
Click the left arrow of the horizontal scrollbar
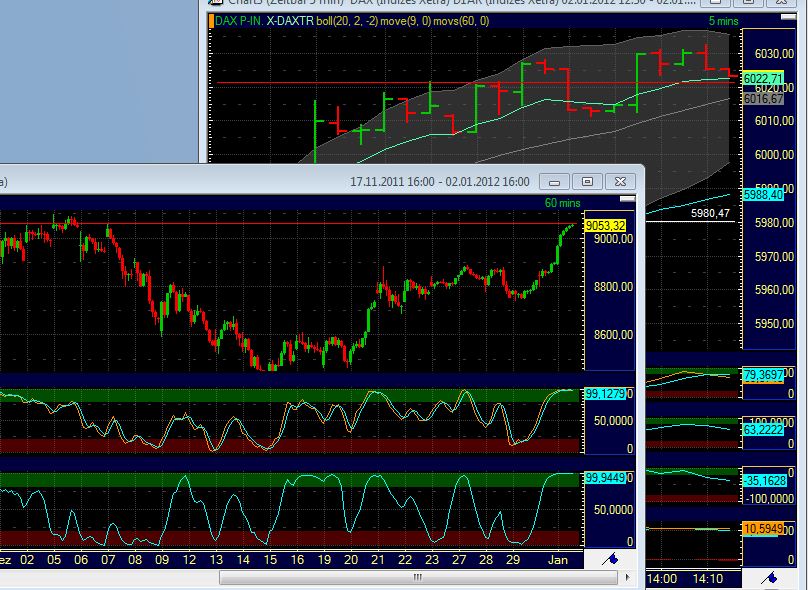pos(5,578)
